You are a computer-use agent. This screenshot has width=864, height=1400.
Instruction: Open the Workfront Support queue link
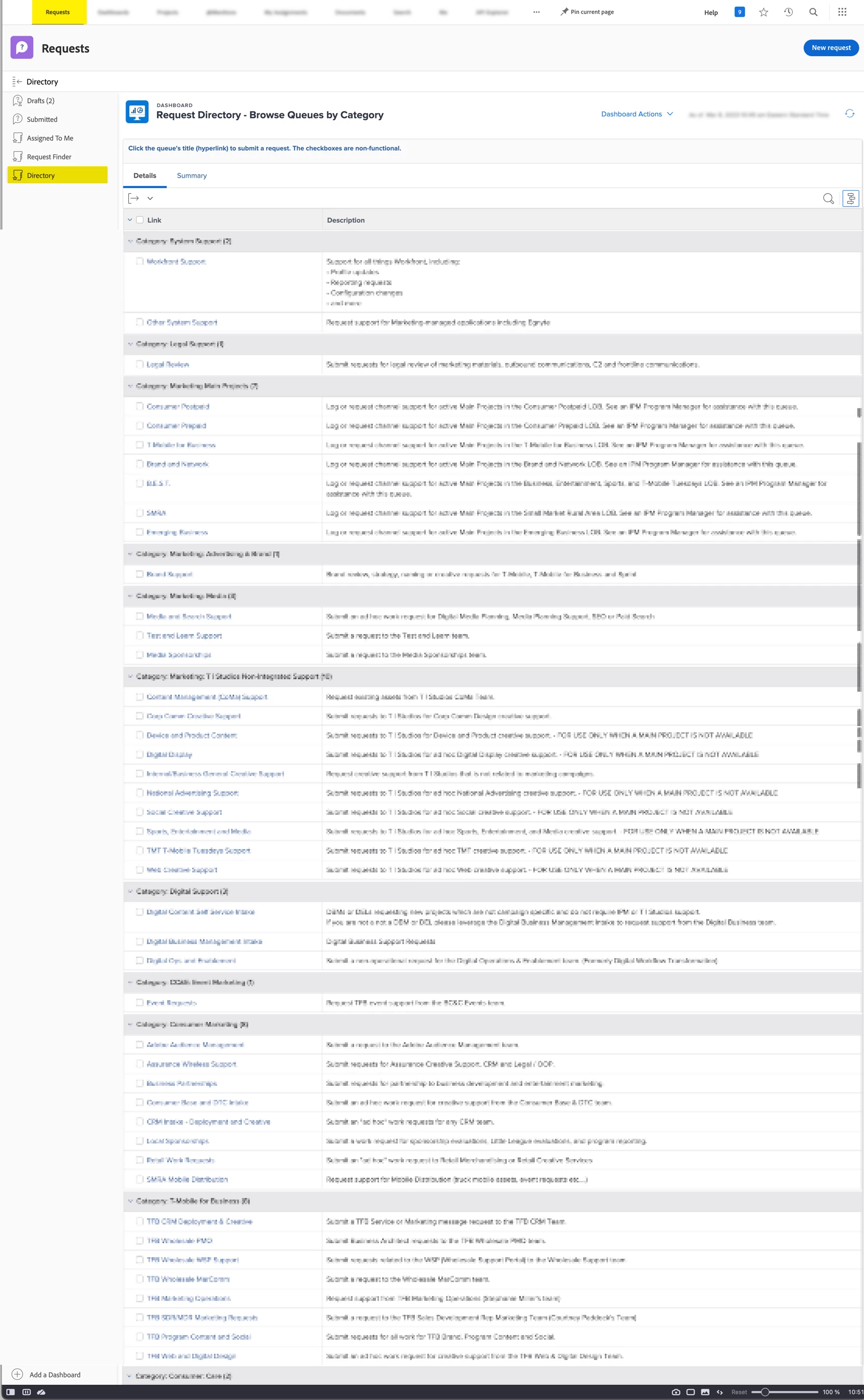click(x=176, y=262)
